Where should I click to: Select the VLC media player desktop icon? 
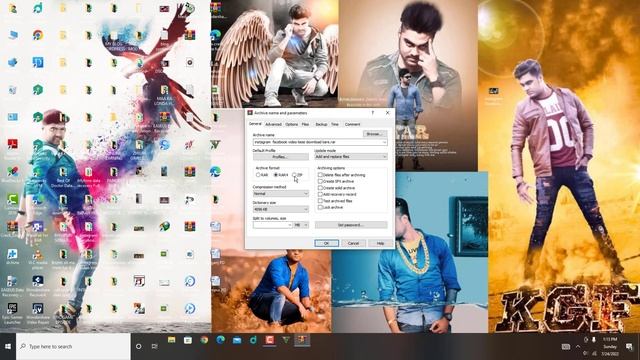coord(38,258)
